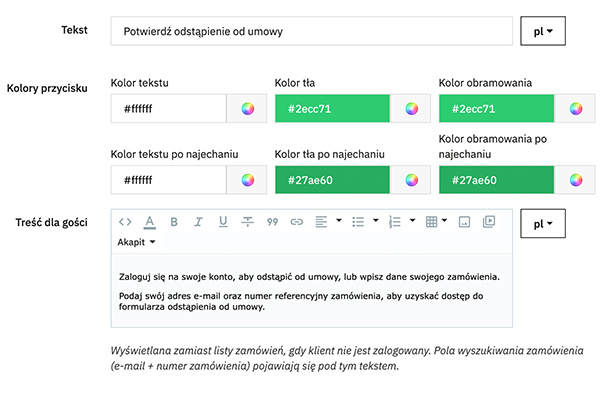Open pl language selector next to Tekst
600x400 pixels.
pyautogui.click(x=543, y=31)
